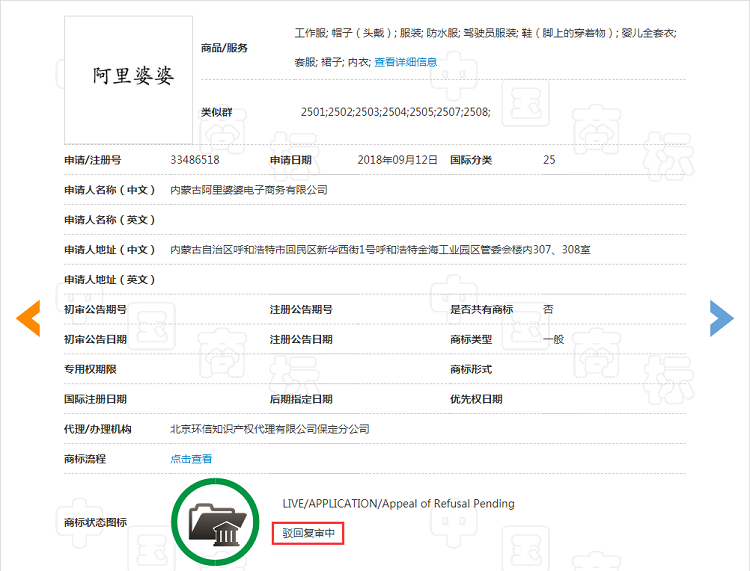Click the similar group codes 2501;2502;2503
This screenshot has height=571, width=750.
pos(395,112)
